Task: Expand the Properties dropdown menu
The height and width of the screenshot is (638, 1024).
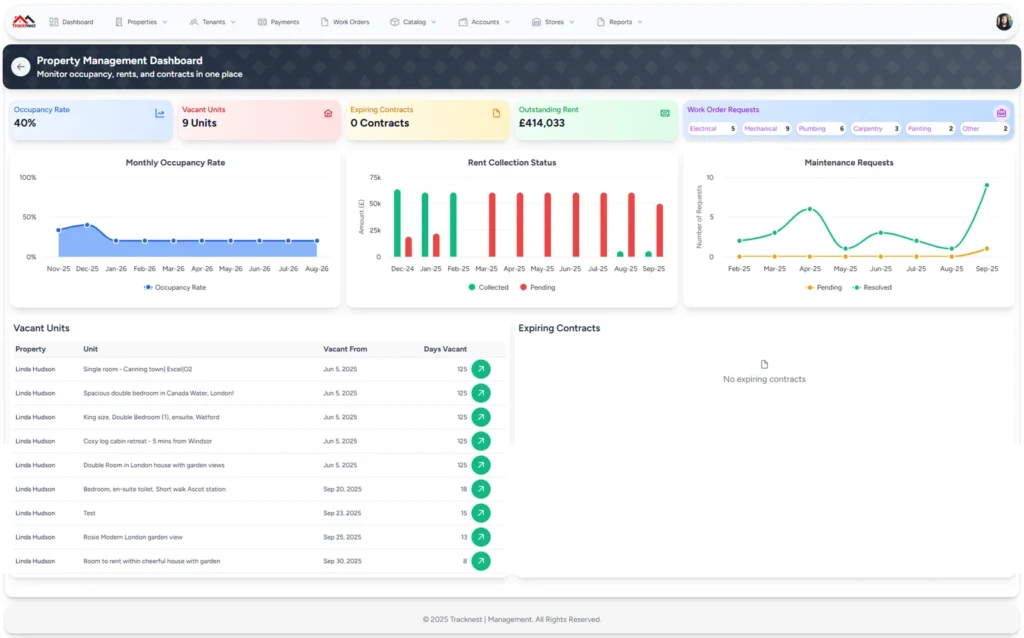Action: [x=141, y=22]
